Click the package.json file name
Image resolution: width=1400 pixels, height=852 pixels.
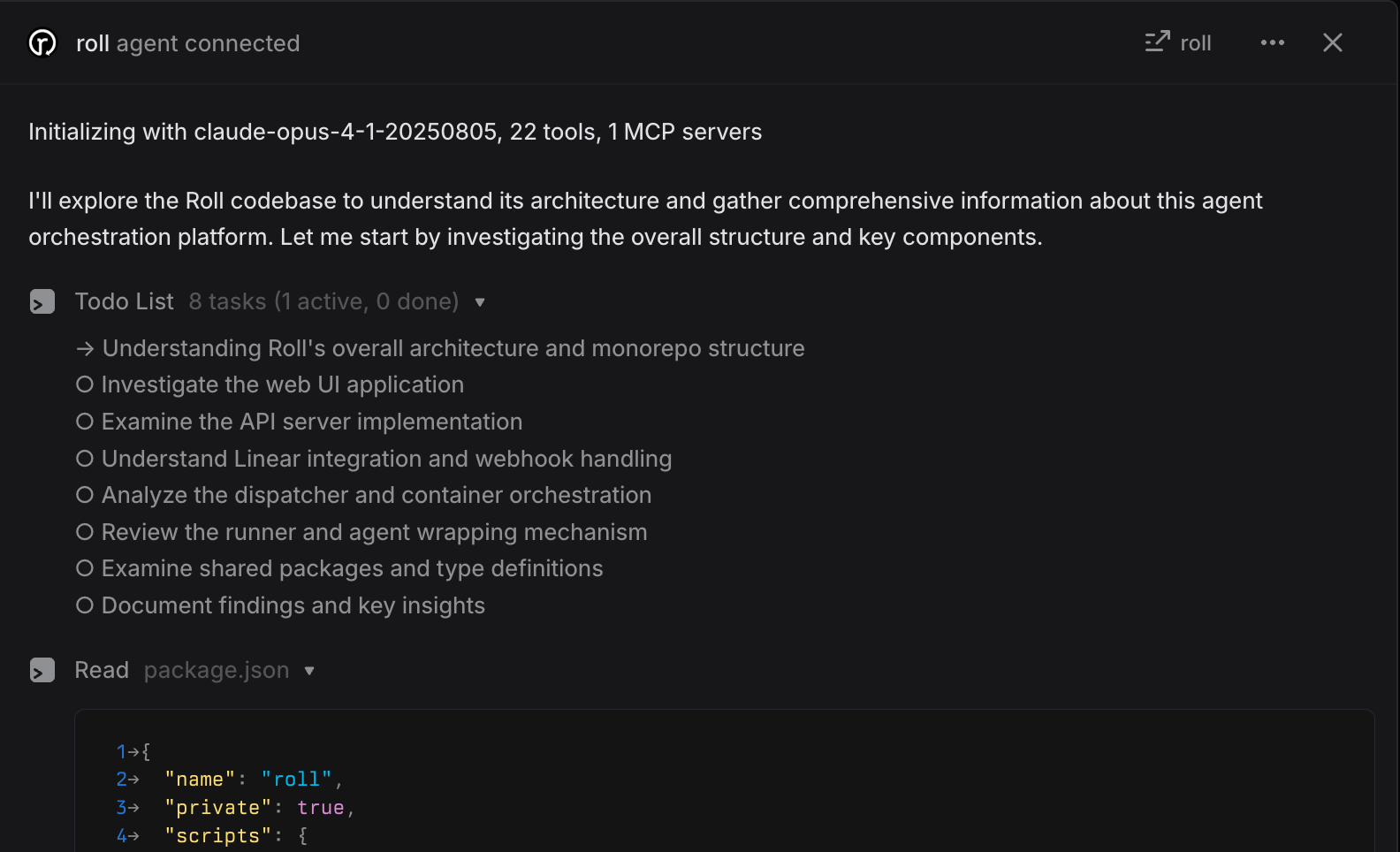tap(217, 671)
